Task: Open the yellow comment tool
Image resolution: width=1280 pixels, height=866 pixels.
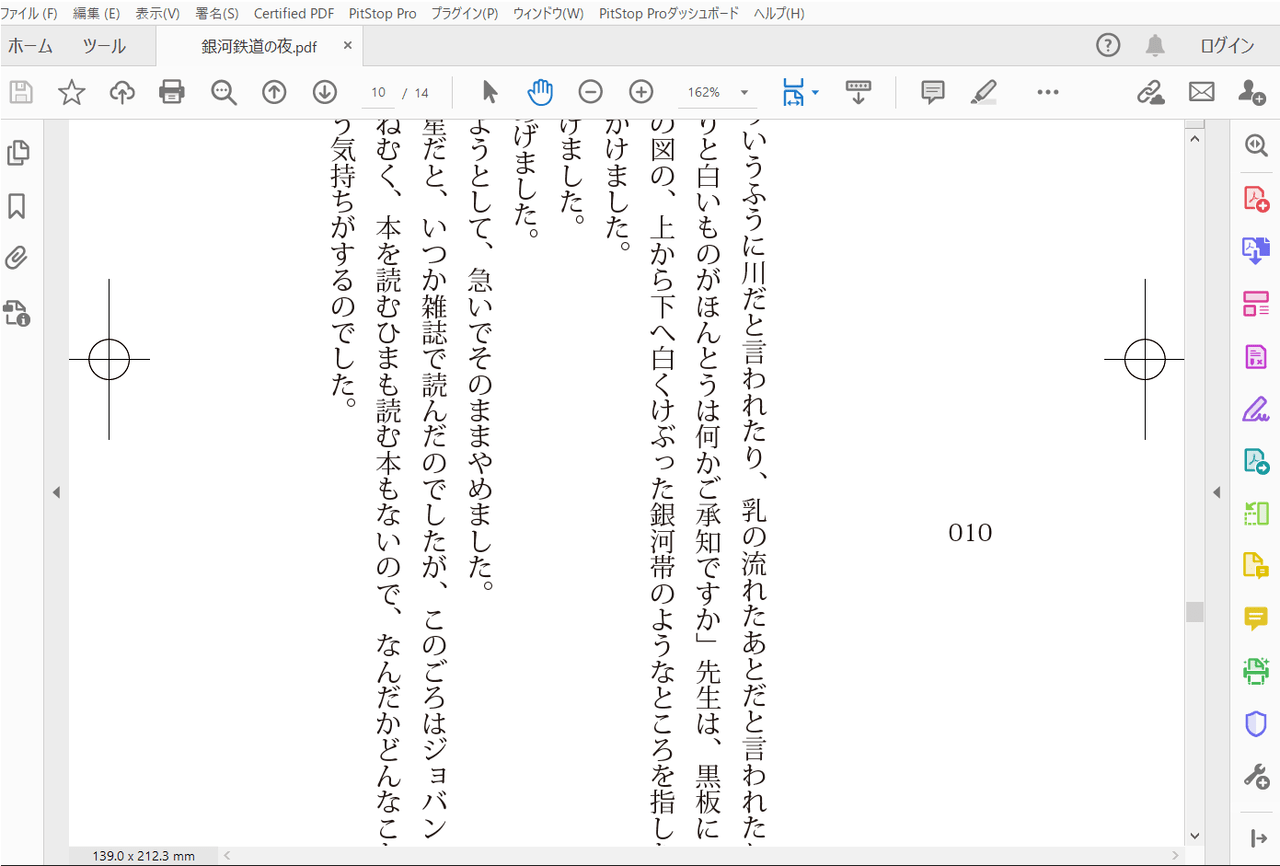Action: click(x=1255, y=618)
